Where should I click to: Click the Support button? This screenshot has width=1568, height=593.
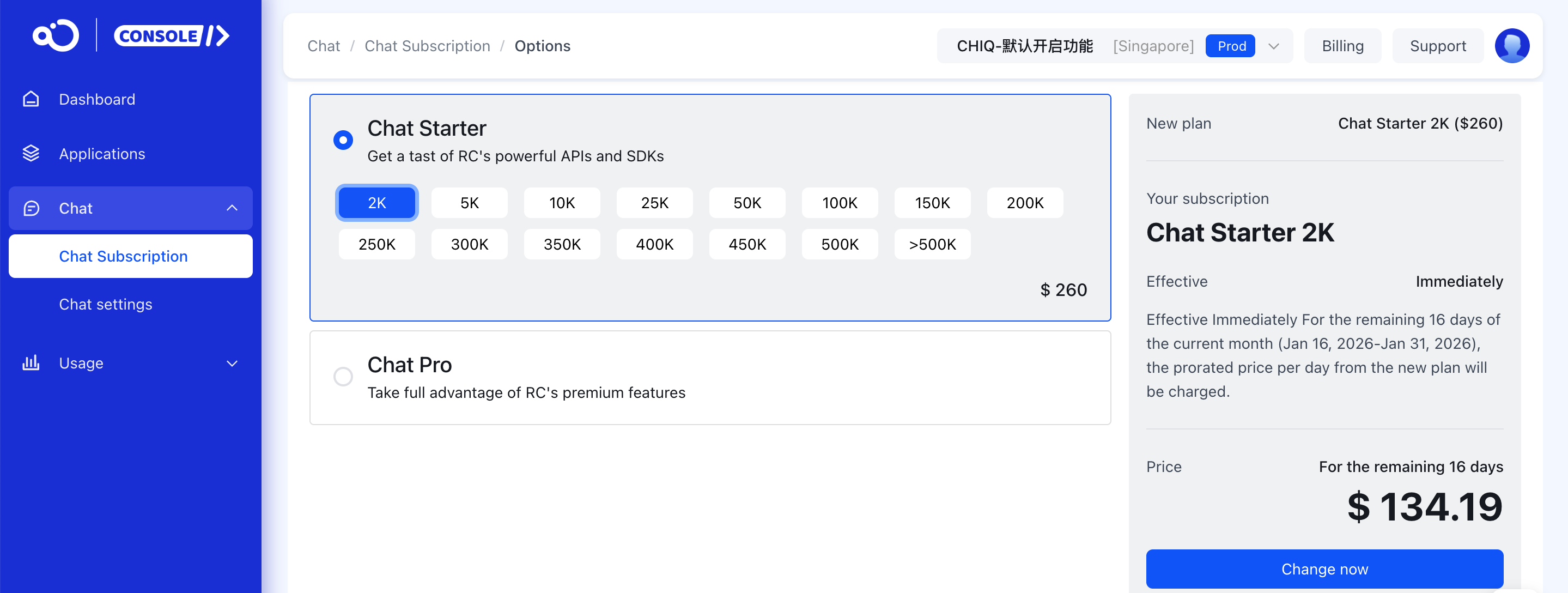(1437, 46)
